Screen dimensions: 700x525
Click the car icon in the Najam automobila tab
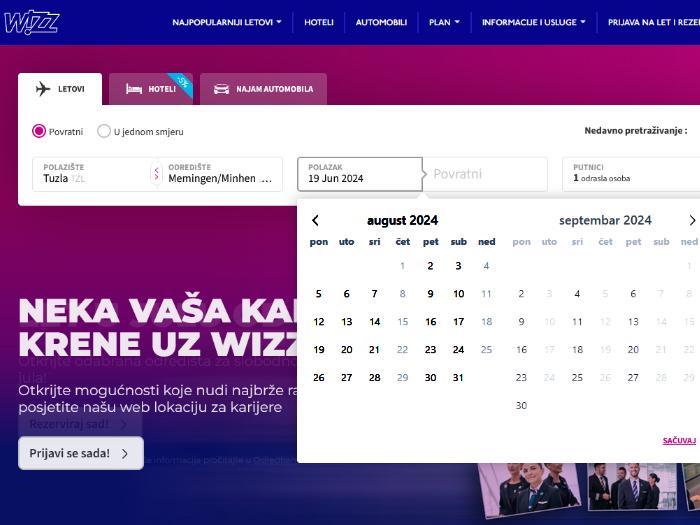(221, 89)
